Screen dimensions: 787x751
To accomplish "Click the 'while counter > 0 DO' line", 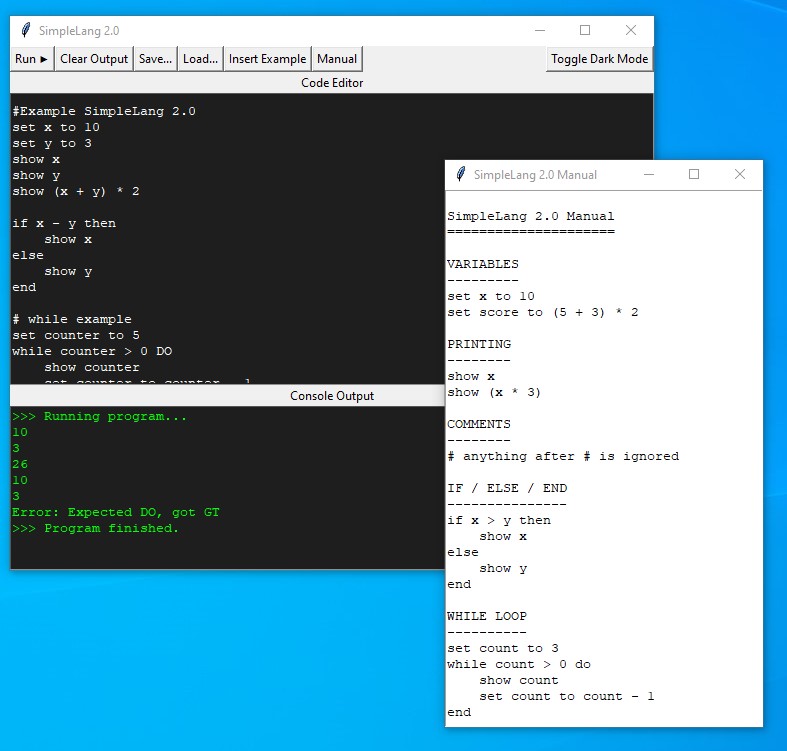I will tap(92, 351).
